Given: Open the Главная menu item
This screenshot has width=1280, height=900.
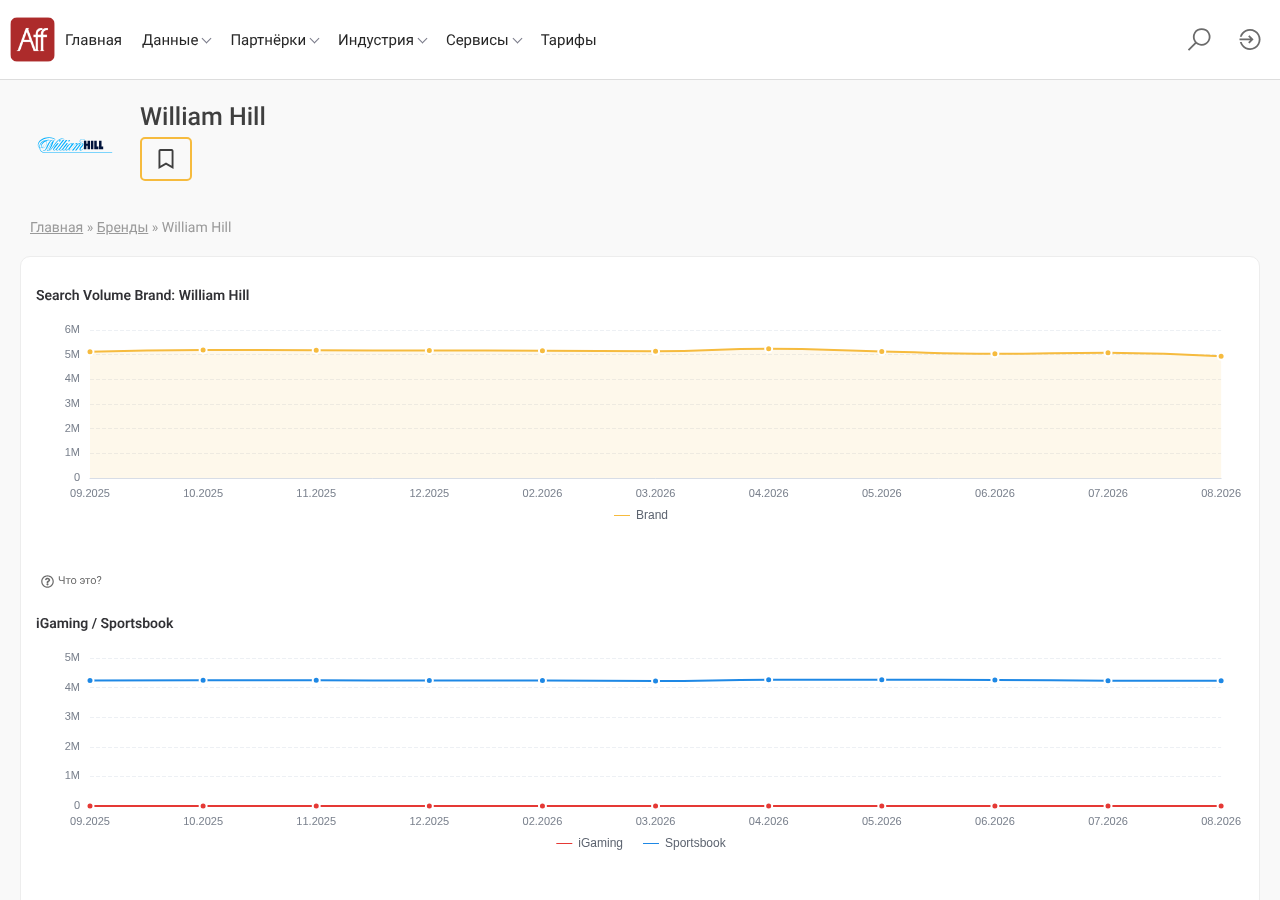Looking at the screenshot, I should (93, 40).
